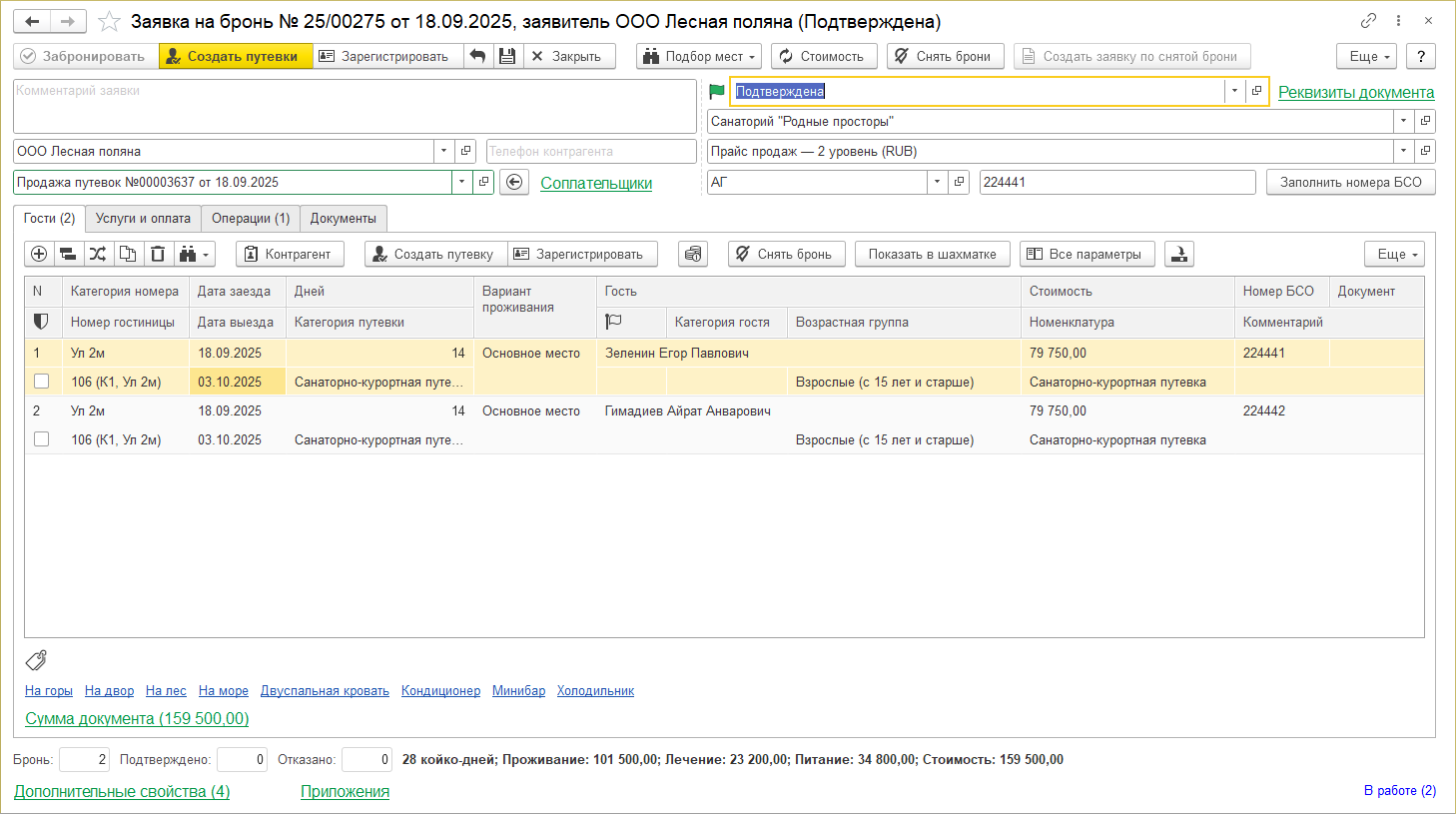Screen dimensions: 1456x814
Task: Open the Документы tab
Action: [343, 219]
